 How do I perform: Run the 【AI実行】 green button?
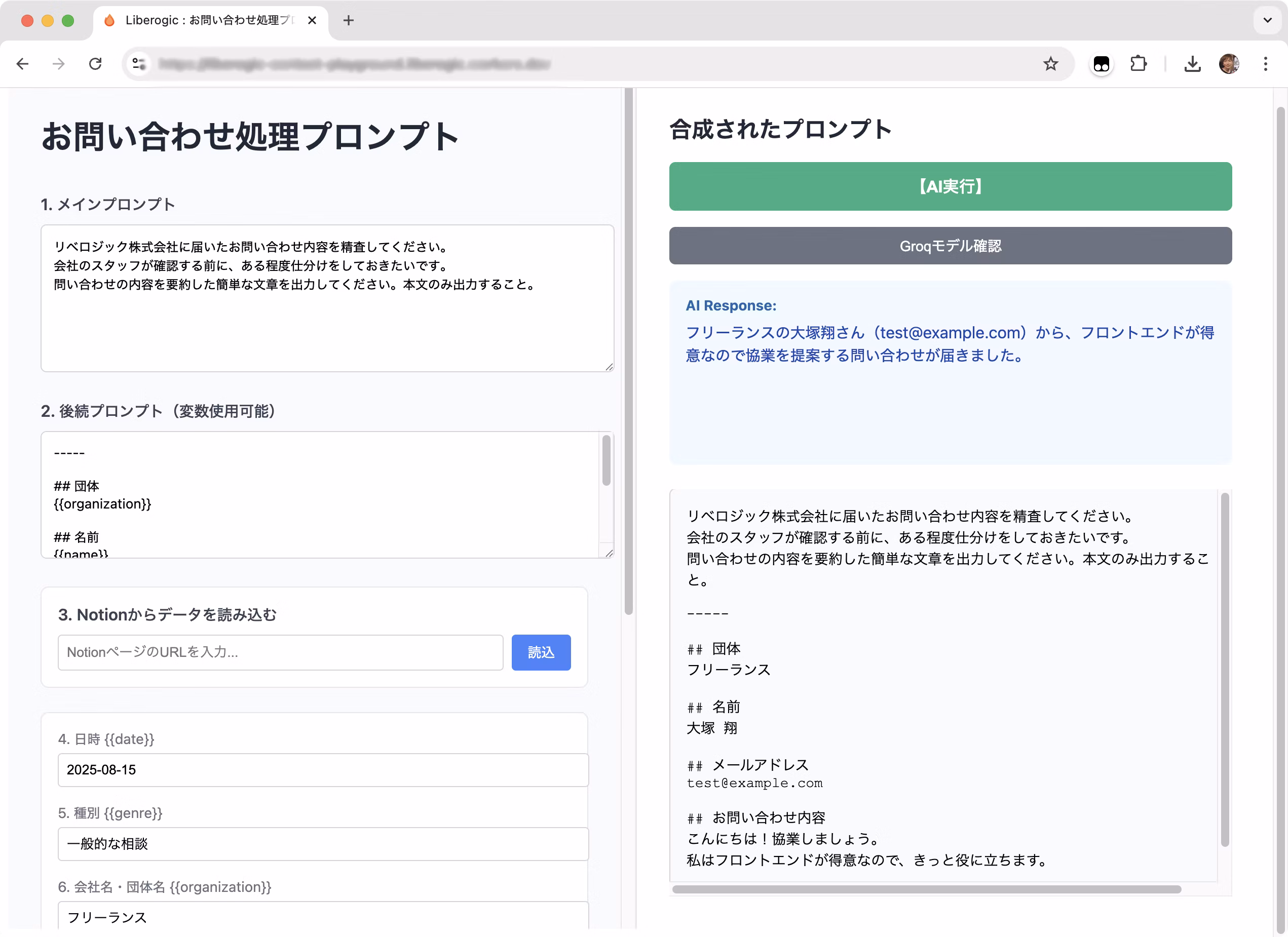coord(950,186)
